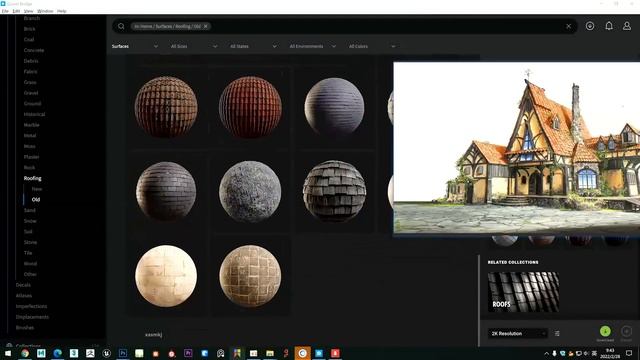Screen dimensions: 640x360
Task: Open the All Environments filter
Action: [x=313, y=47]
